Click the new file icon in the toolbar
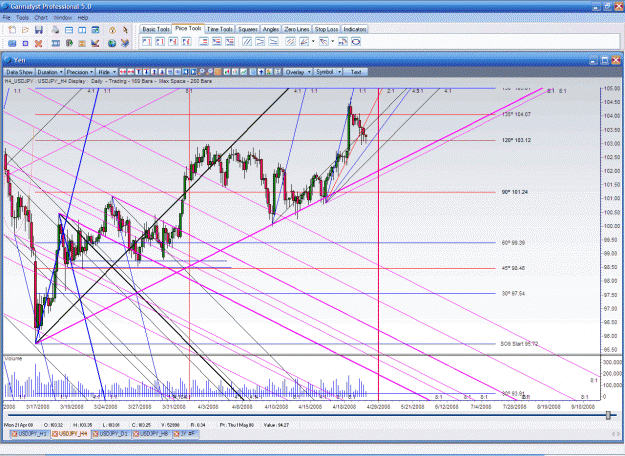This screenshot has width=625, height=456. pos(12,30)
